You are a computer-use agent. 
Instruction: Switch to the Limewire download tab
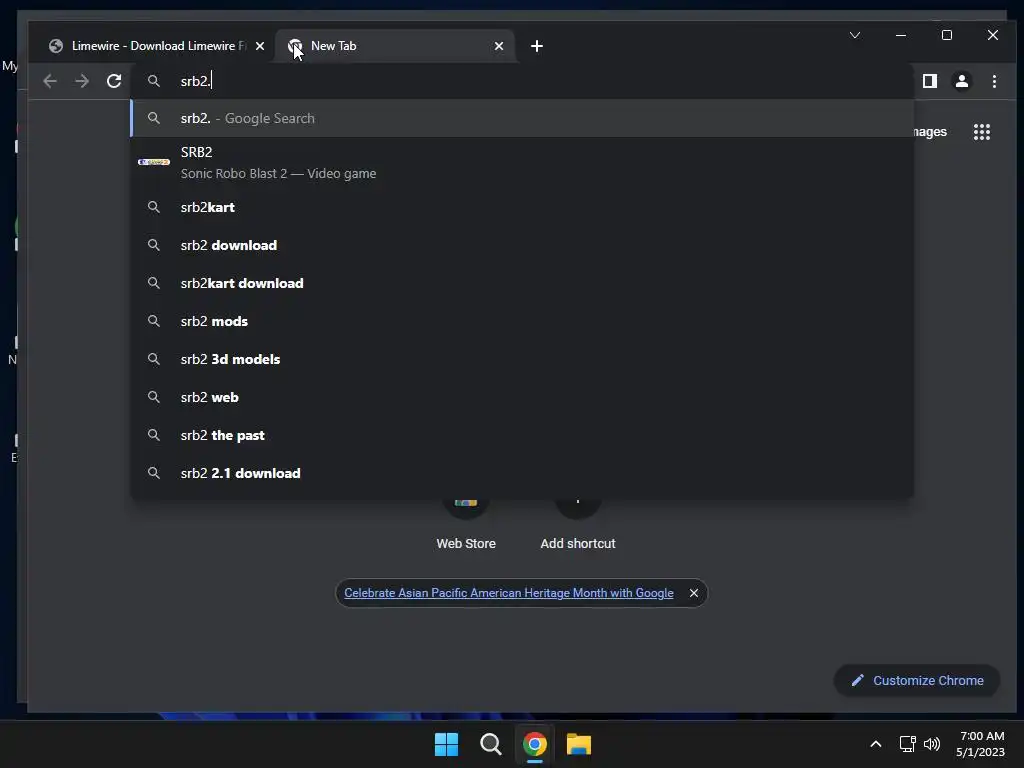coord(157,46)
